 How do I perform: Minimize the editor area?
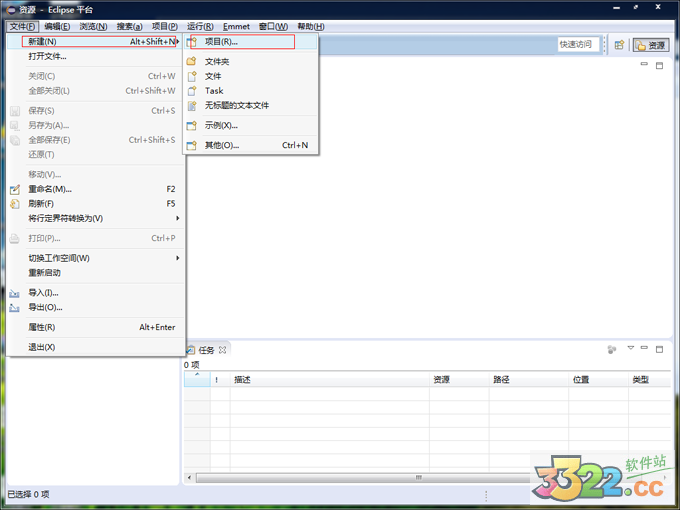(644, 64)
